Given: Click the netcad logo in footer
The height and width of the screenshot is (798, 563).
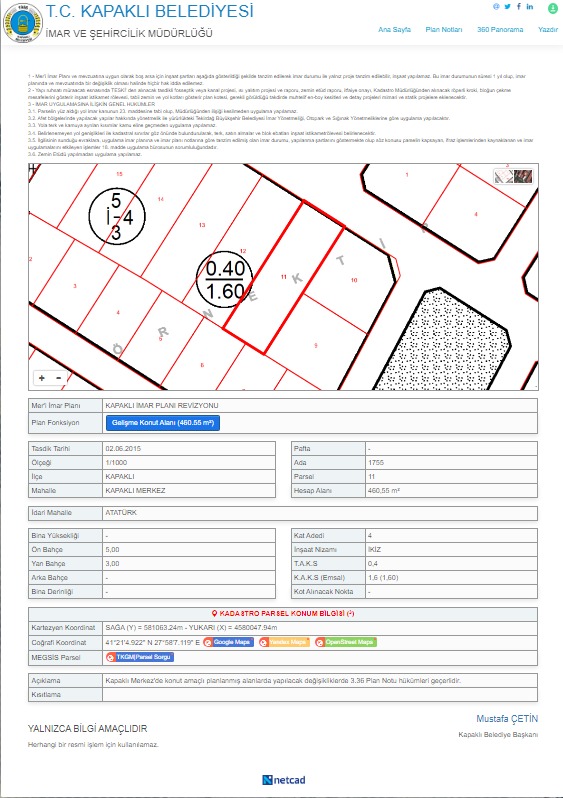Looking at the screenshot, I should [x=284, y=780].
